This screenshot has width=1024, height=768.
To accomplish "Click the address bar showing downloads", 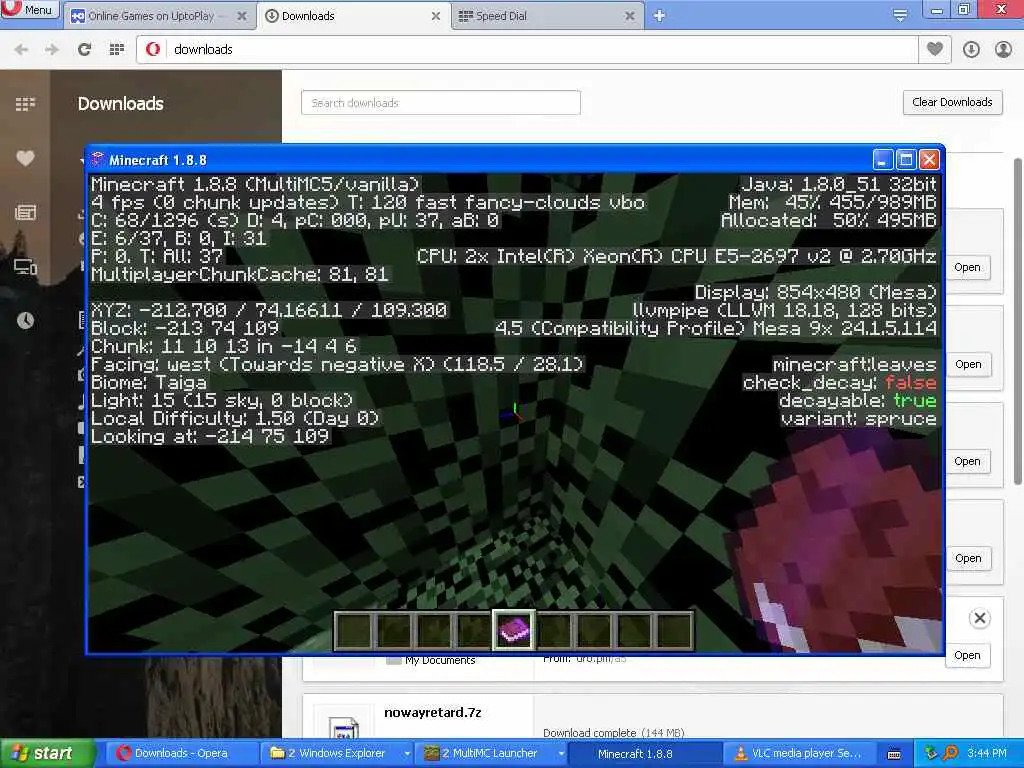I will click(x=528, y=50).
